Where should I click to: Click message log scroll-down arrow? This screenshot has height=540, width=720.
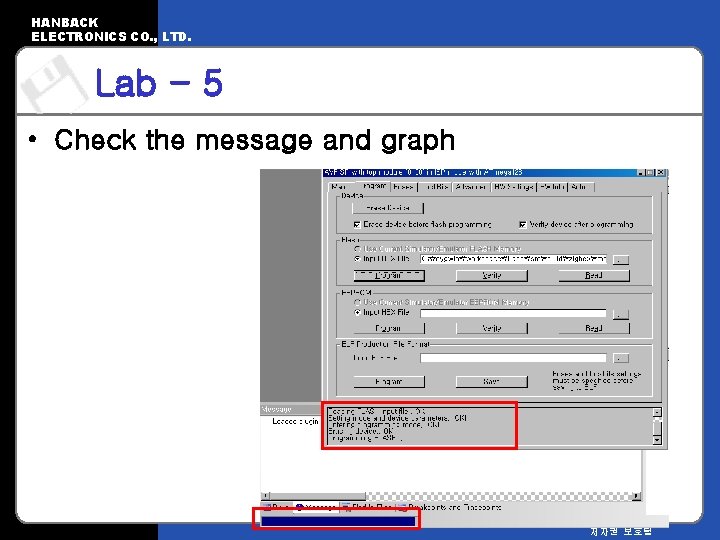coord(657,440)
